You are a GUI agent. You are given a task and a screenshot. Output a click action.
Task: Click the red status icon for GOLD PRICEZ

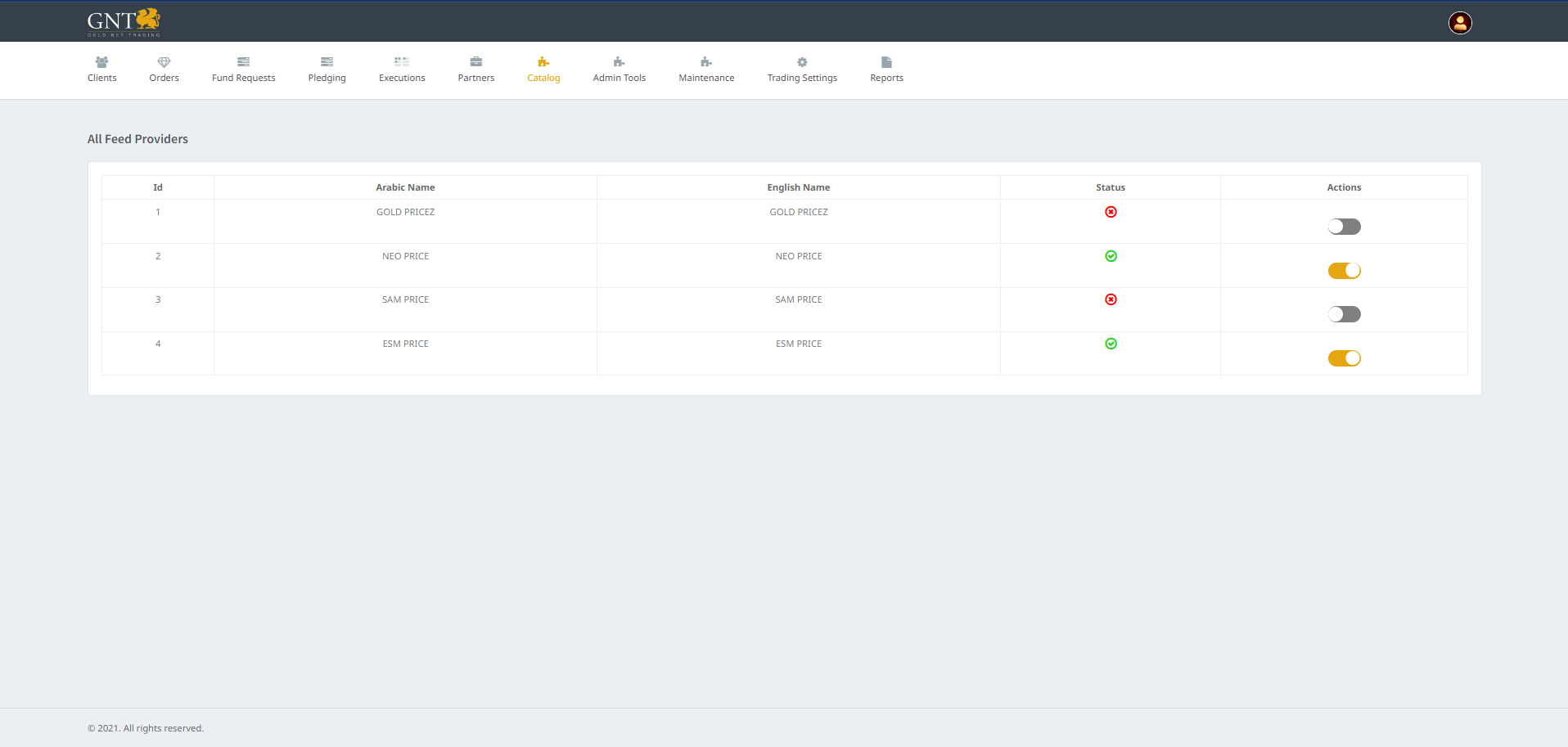pyautogui.click(x=1111, y=212)
